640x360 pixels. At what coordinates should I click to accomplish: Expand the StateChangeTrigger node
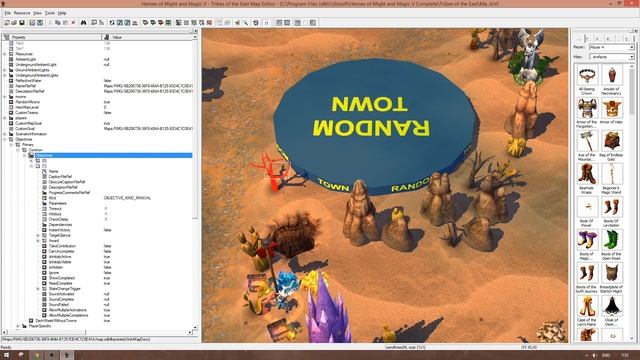(38, 289)
